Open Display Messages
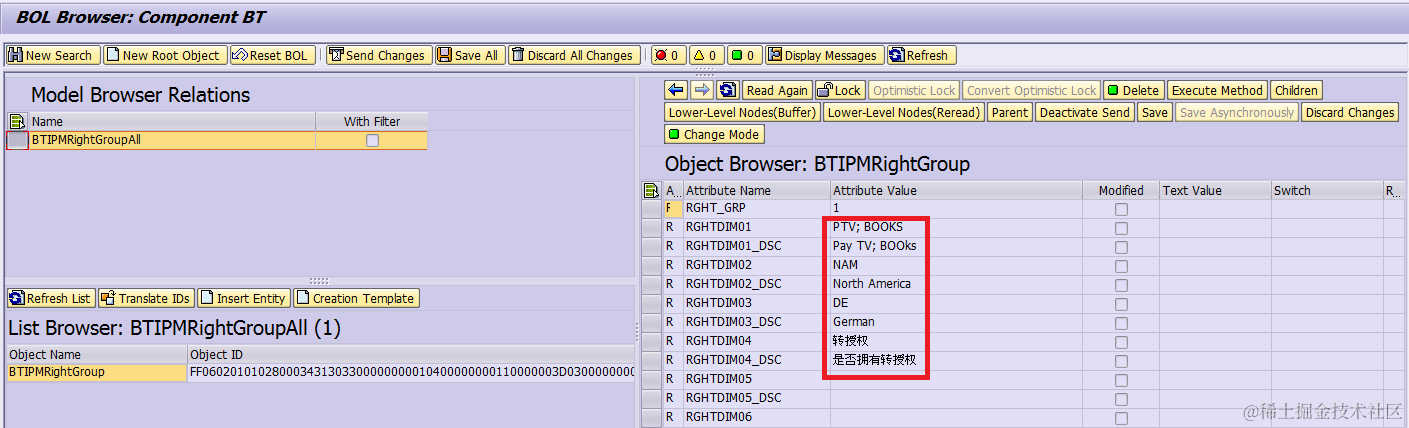 pyautogui.click(x=823, y=55)
